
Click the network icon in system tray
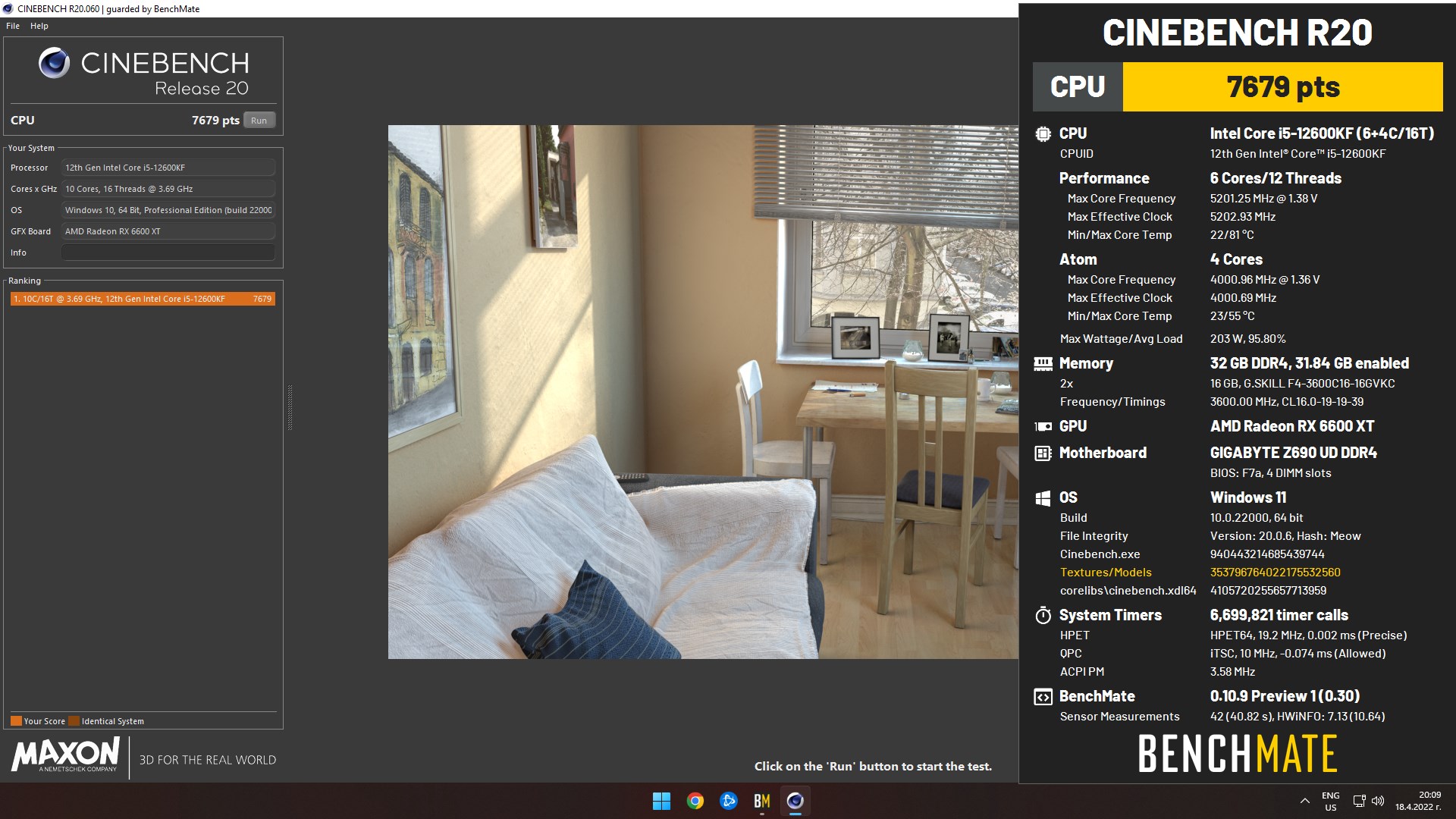pyautogui.click(x=1359, y=801)
